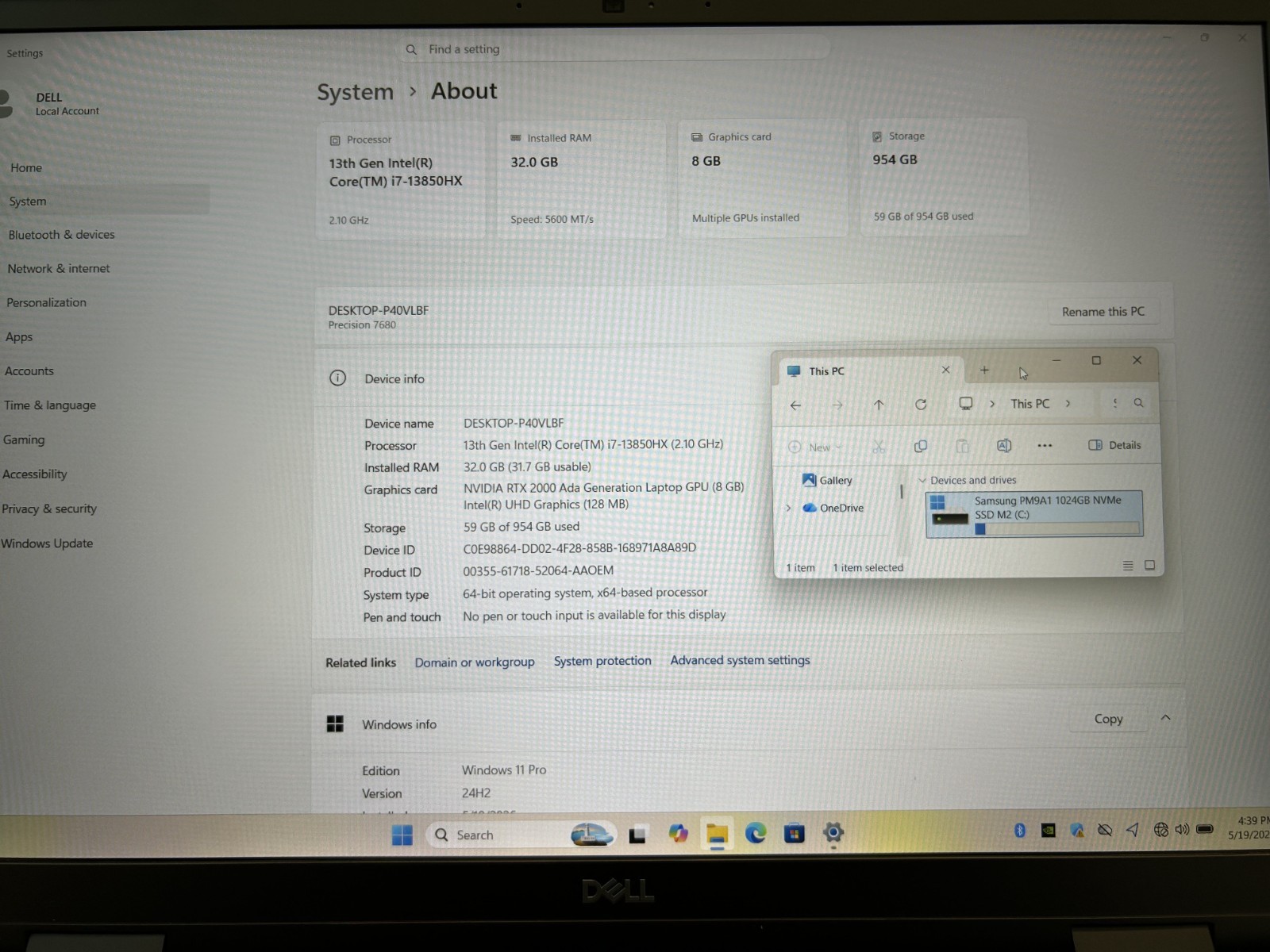Open Task View from the taskbar
Screen dimensions: 1270x952
coord(637,835)
